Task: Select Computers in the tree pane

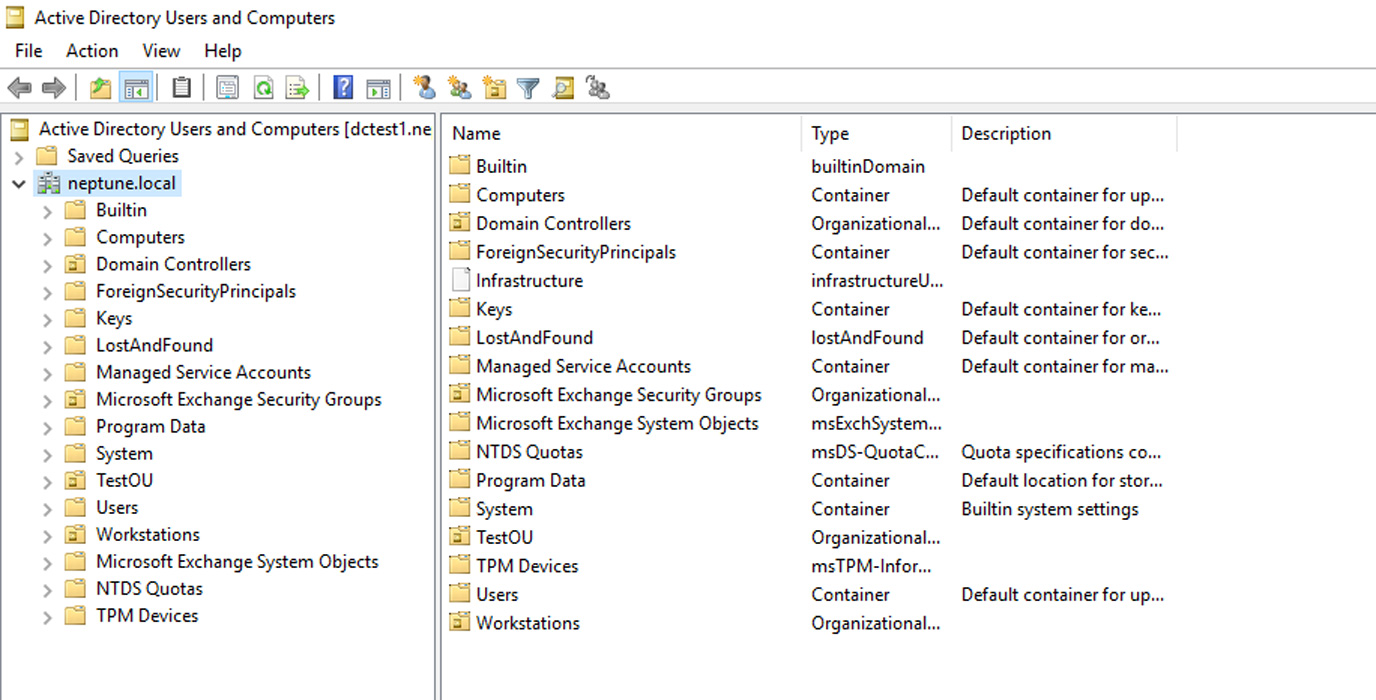Action: [x=140, y=238]
